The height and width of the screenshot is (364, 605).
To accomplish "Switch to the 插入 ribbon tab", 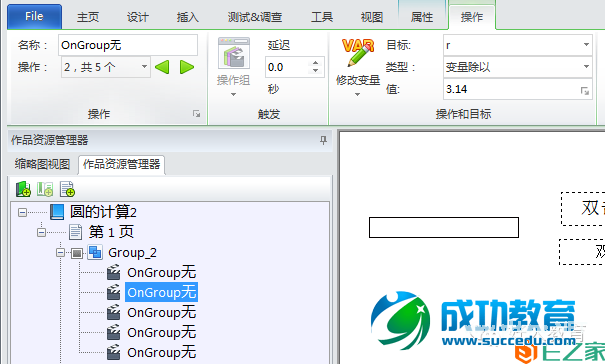I will click(x=188, y=17).
